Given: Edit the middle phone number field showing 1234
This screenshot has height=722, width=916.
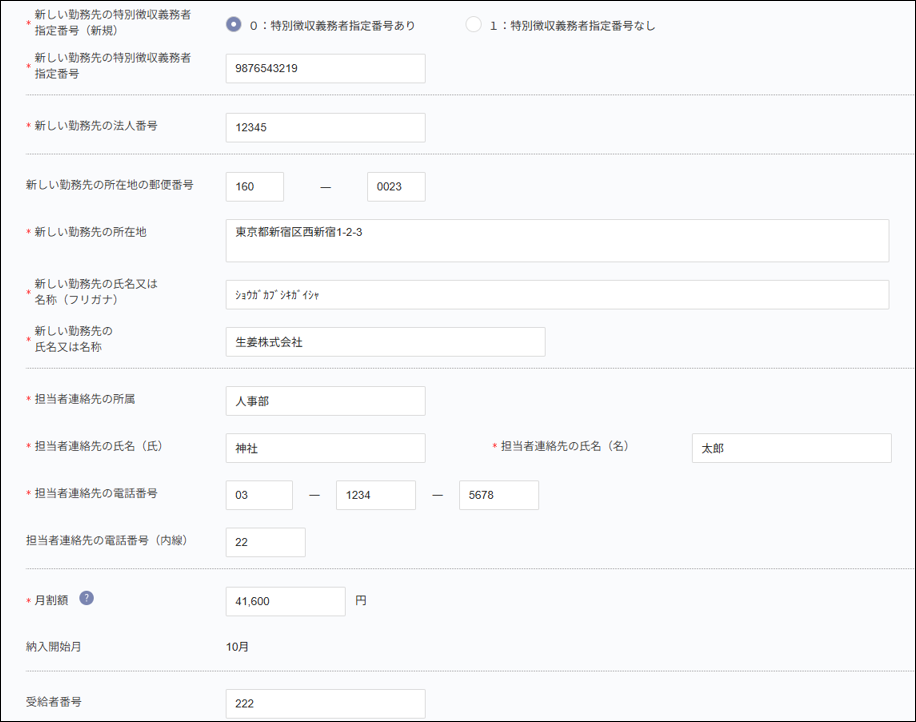Looking at the screenshot, I should (375, 494).
